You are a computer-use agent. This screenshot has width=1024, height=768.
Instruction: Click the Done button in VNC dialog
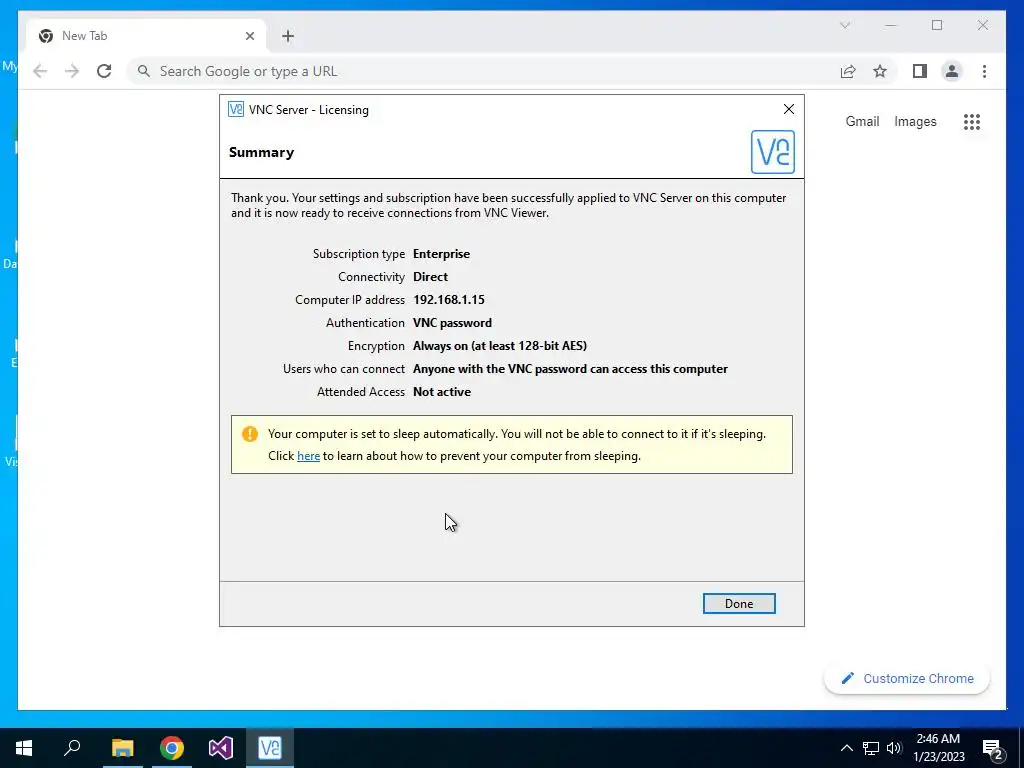[x=739, y=603]
